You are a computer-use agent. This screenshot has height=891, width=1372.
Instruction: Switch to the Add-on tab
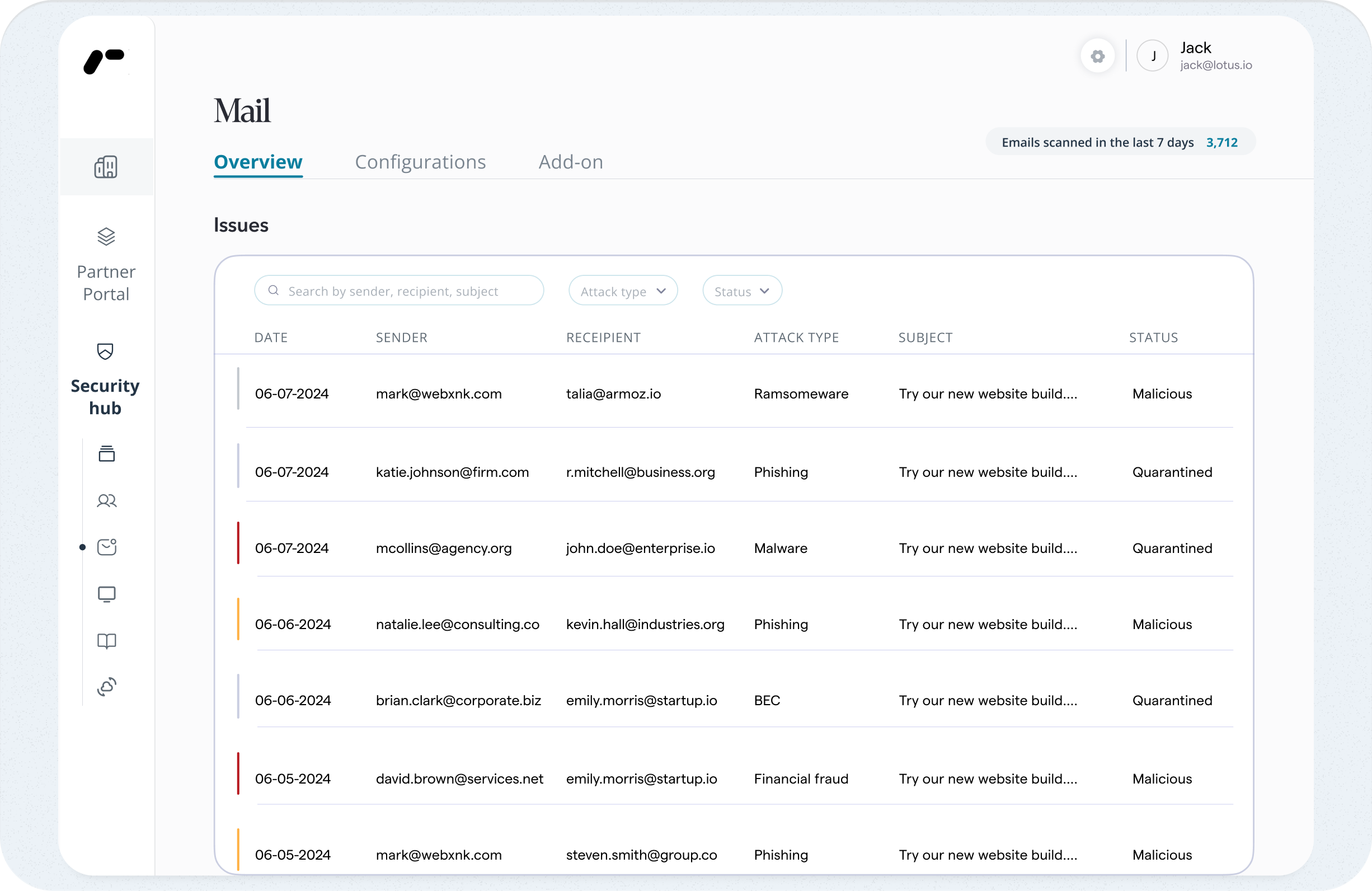click(x=570, y=162)
